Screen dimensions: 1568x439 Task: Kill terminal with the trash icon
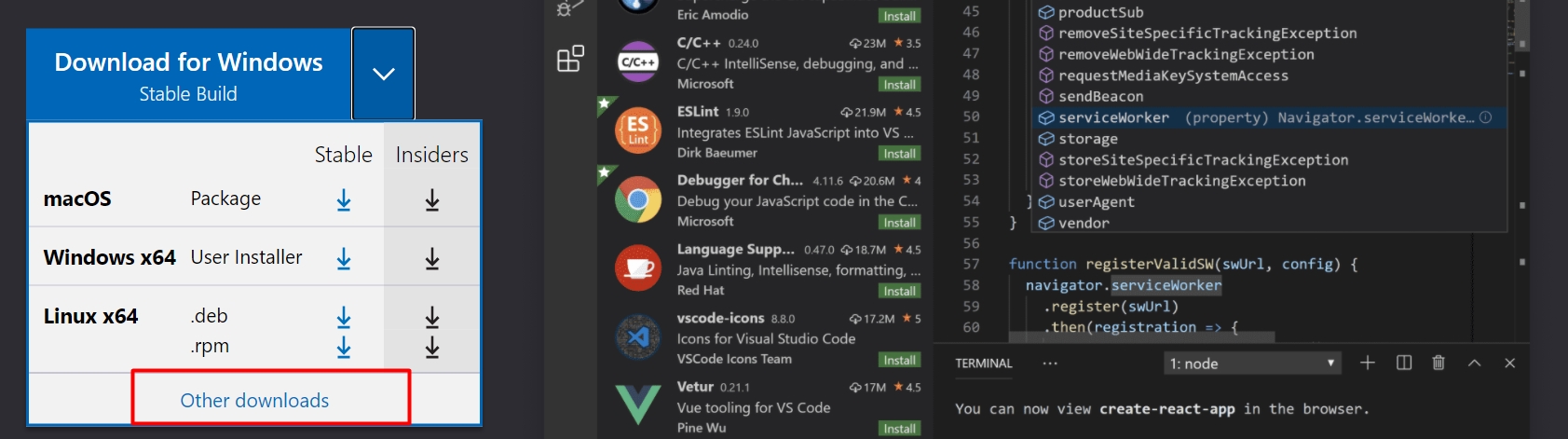point(1438,363)
